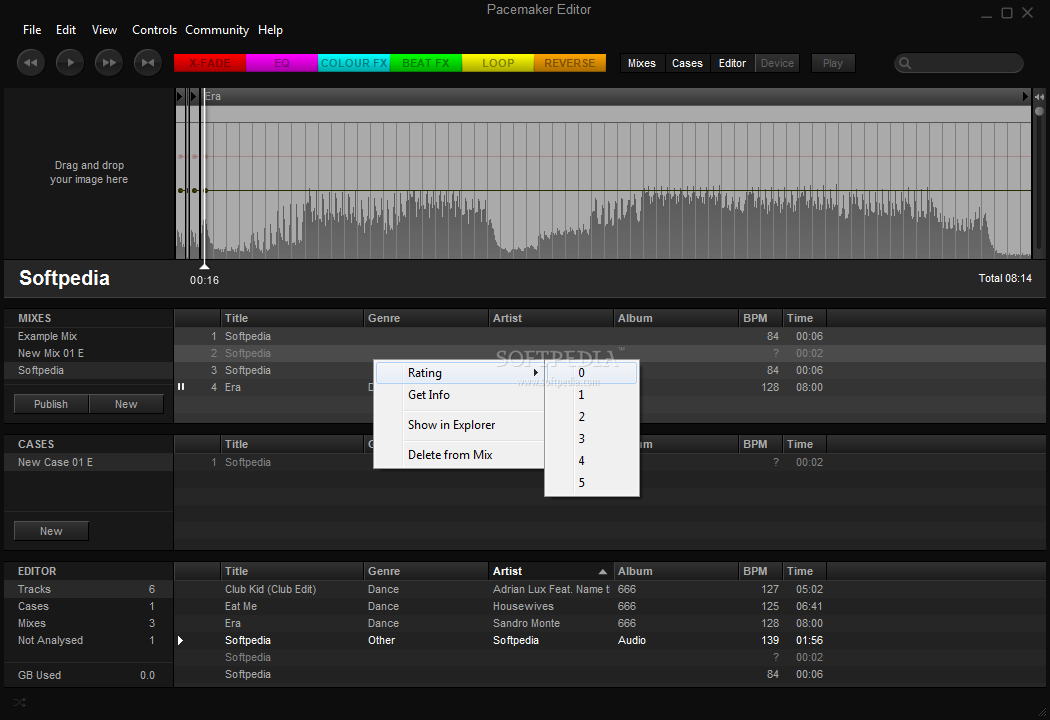Sort Editor table by Title header
The width and height of the screenshot is (1050, 720).
(x=292, y=571)
